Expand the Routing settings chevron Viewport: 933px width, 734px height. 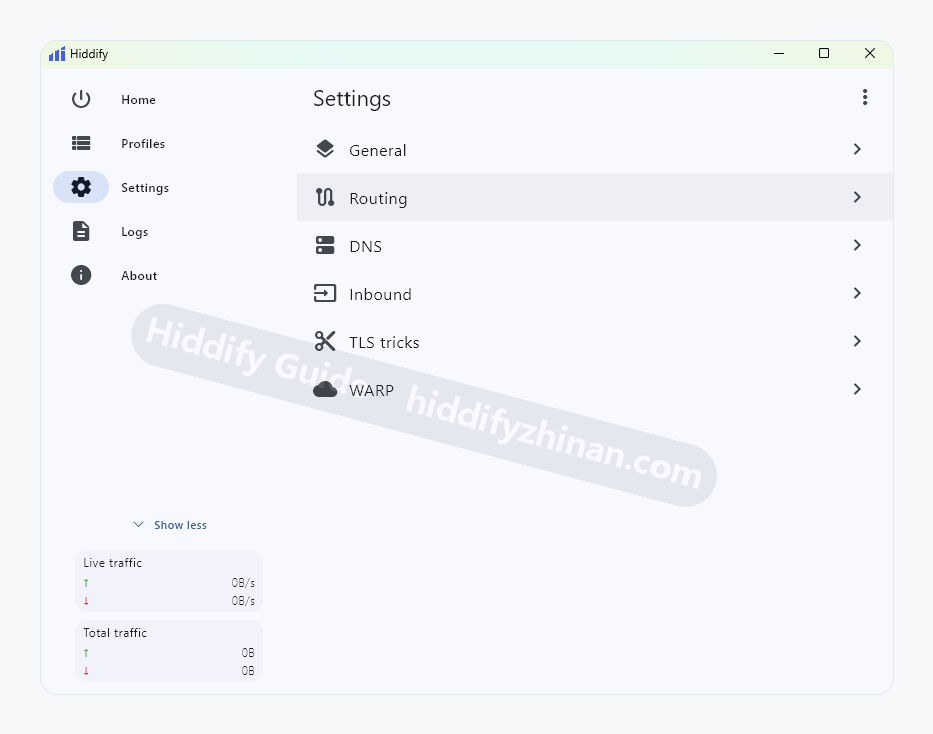857,197
